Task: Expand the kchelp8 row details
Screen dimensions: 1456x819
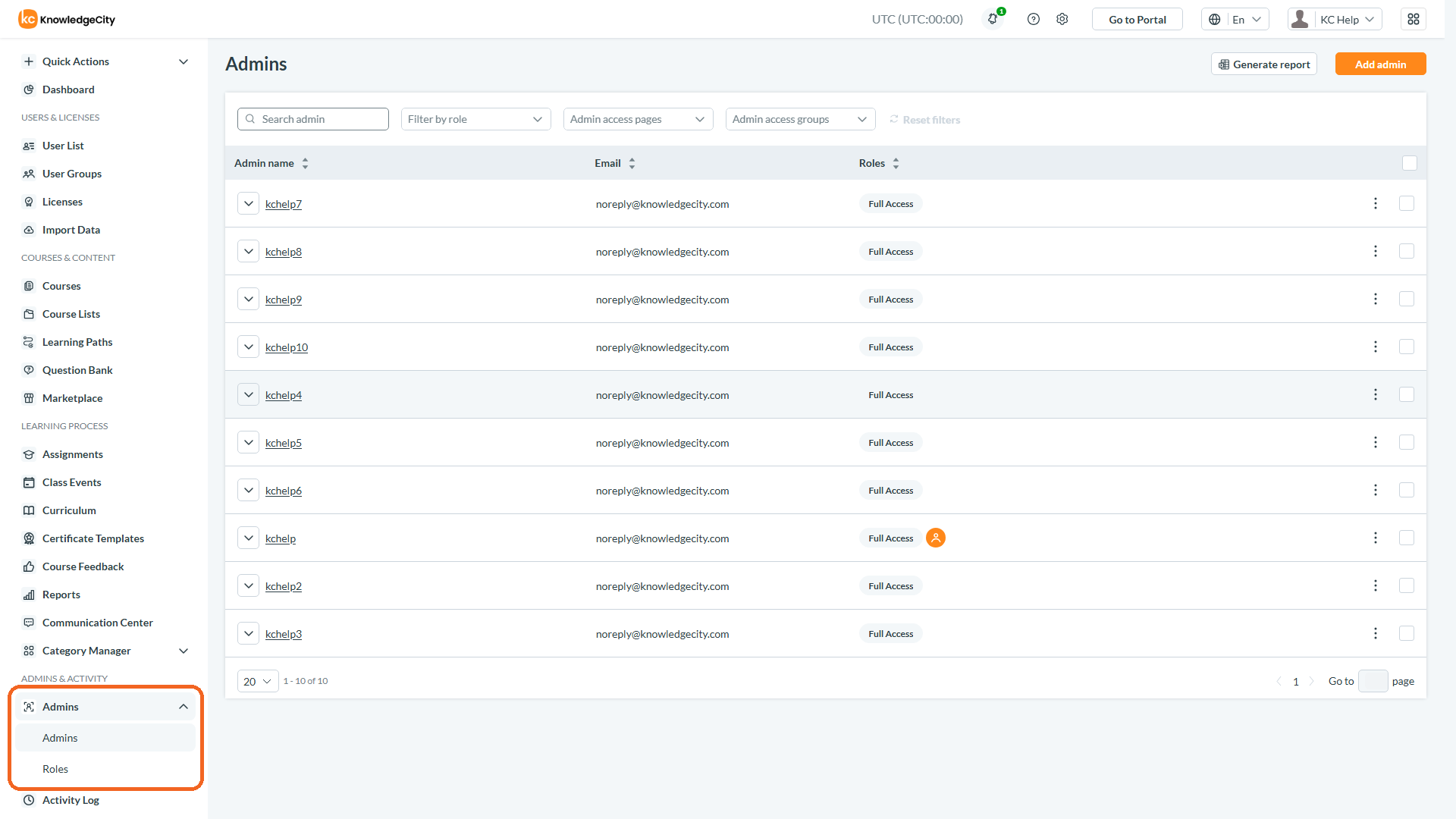Action: 248,251
